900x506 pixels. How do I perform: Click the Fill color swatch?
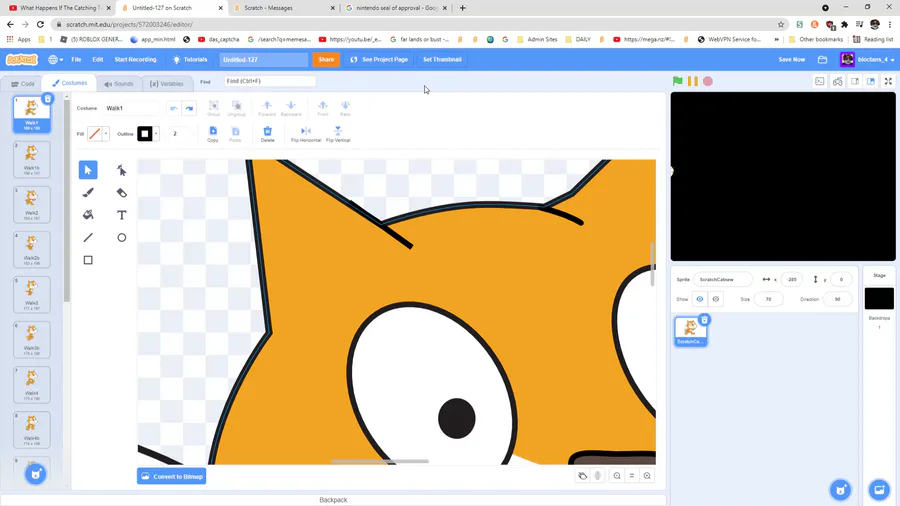click(x=95, y=134)
